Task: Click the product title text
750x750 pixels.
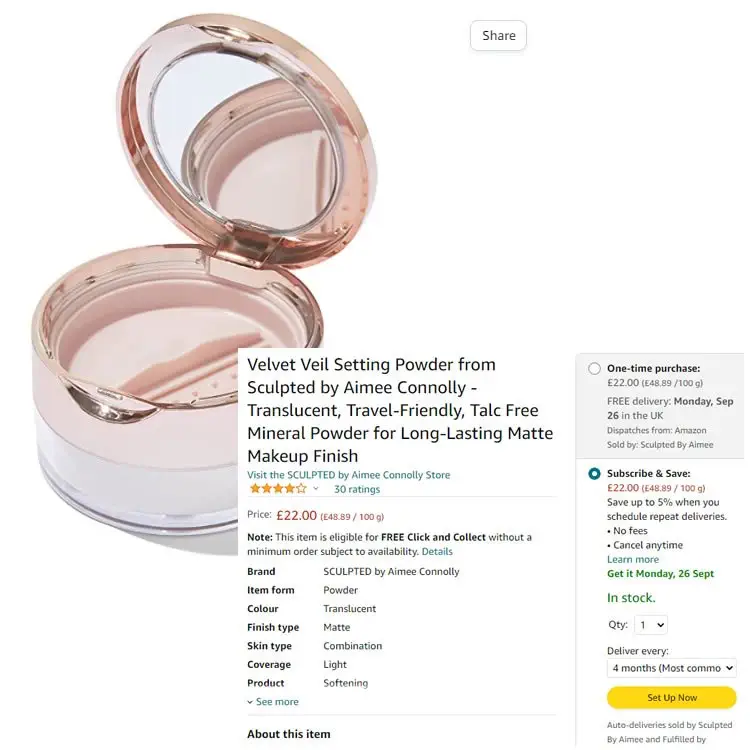Action: [400, 410]
